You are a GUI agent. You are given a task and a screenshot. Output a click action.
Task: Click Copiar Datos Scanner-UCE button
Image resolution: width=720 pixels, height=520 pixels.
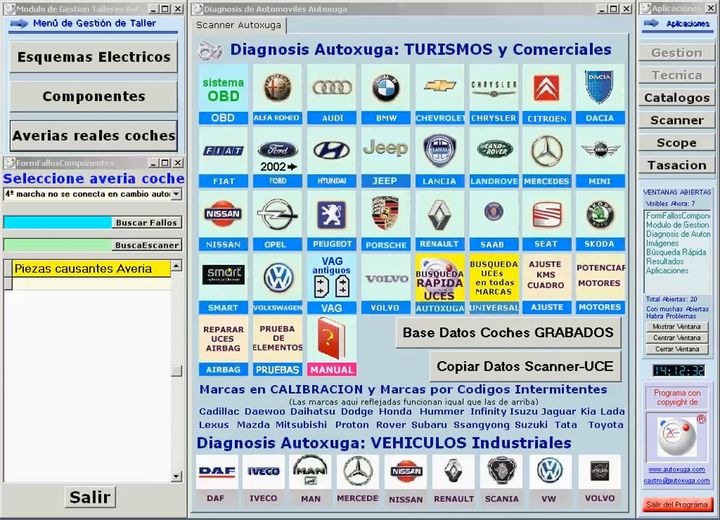[x=525, y=366]
